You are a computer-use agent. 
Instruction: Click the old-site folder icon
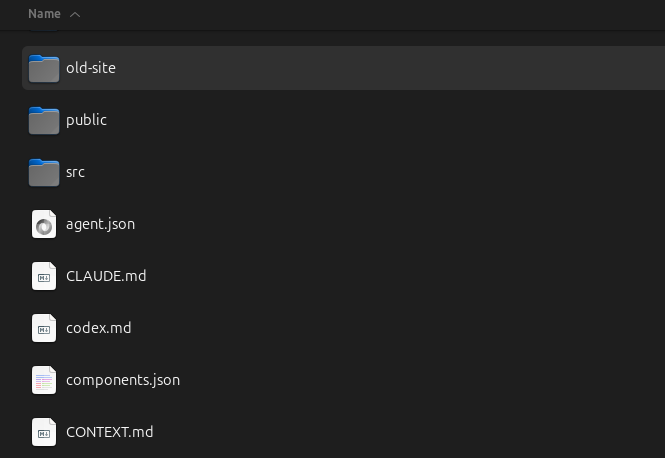coord(44,68)
